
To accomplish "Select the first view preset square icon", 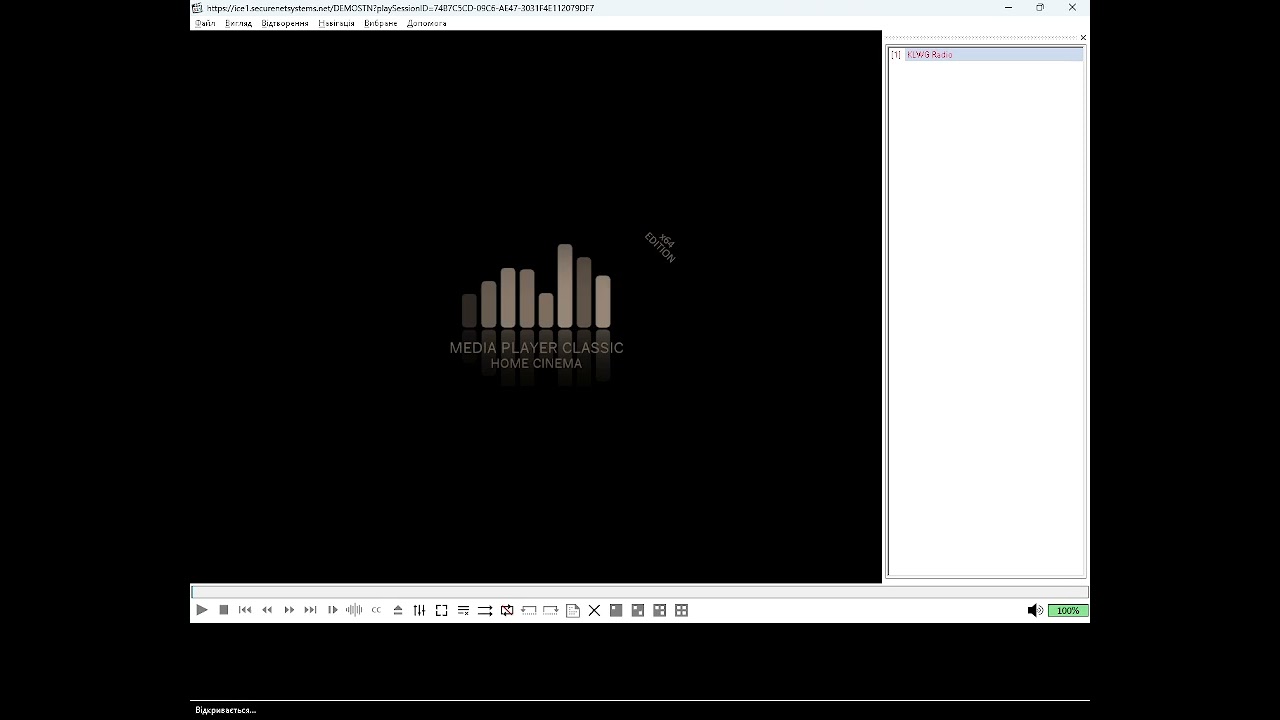I will pyautogui.click(x=616, y=610).
